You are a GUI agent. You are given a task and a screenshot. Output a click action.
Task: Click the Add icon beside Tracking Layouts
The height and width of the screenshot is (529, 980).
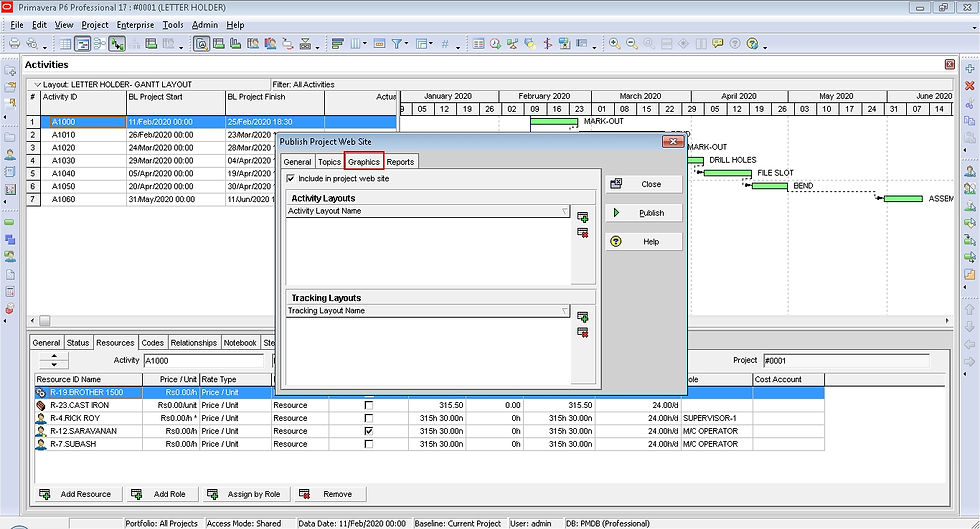point(582,316)
